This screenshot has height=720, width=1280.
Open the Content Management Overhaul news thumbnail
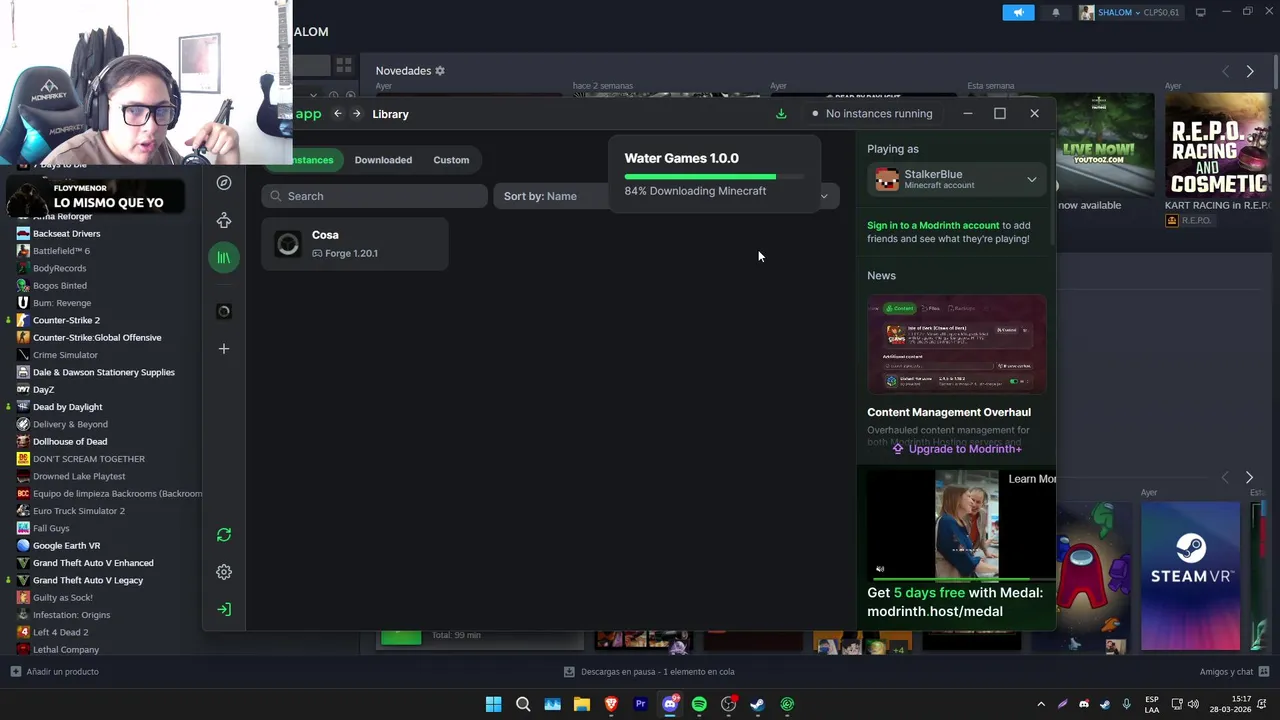957,345
